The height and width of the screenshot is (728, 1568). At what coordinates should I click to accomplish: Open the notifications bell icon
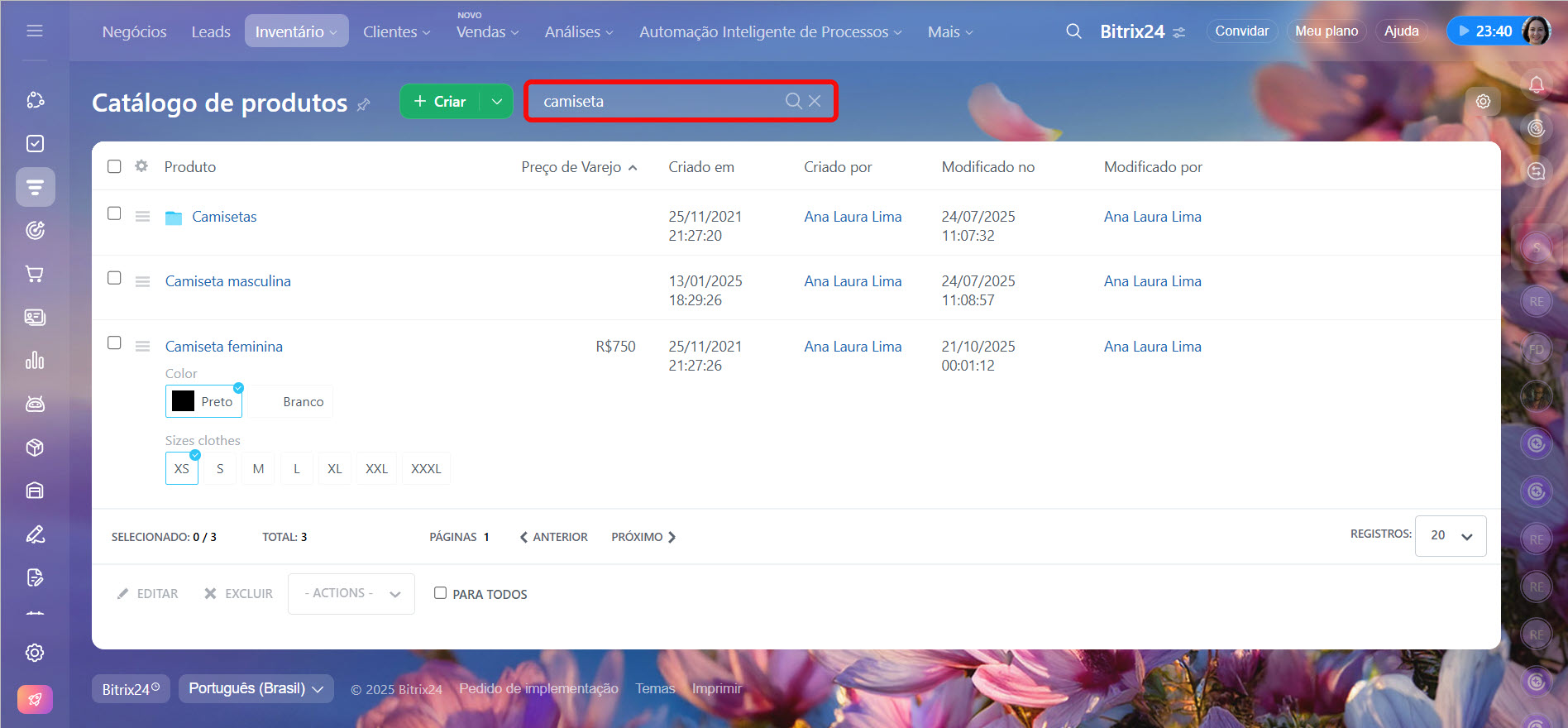click(1536, 84)
